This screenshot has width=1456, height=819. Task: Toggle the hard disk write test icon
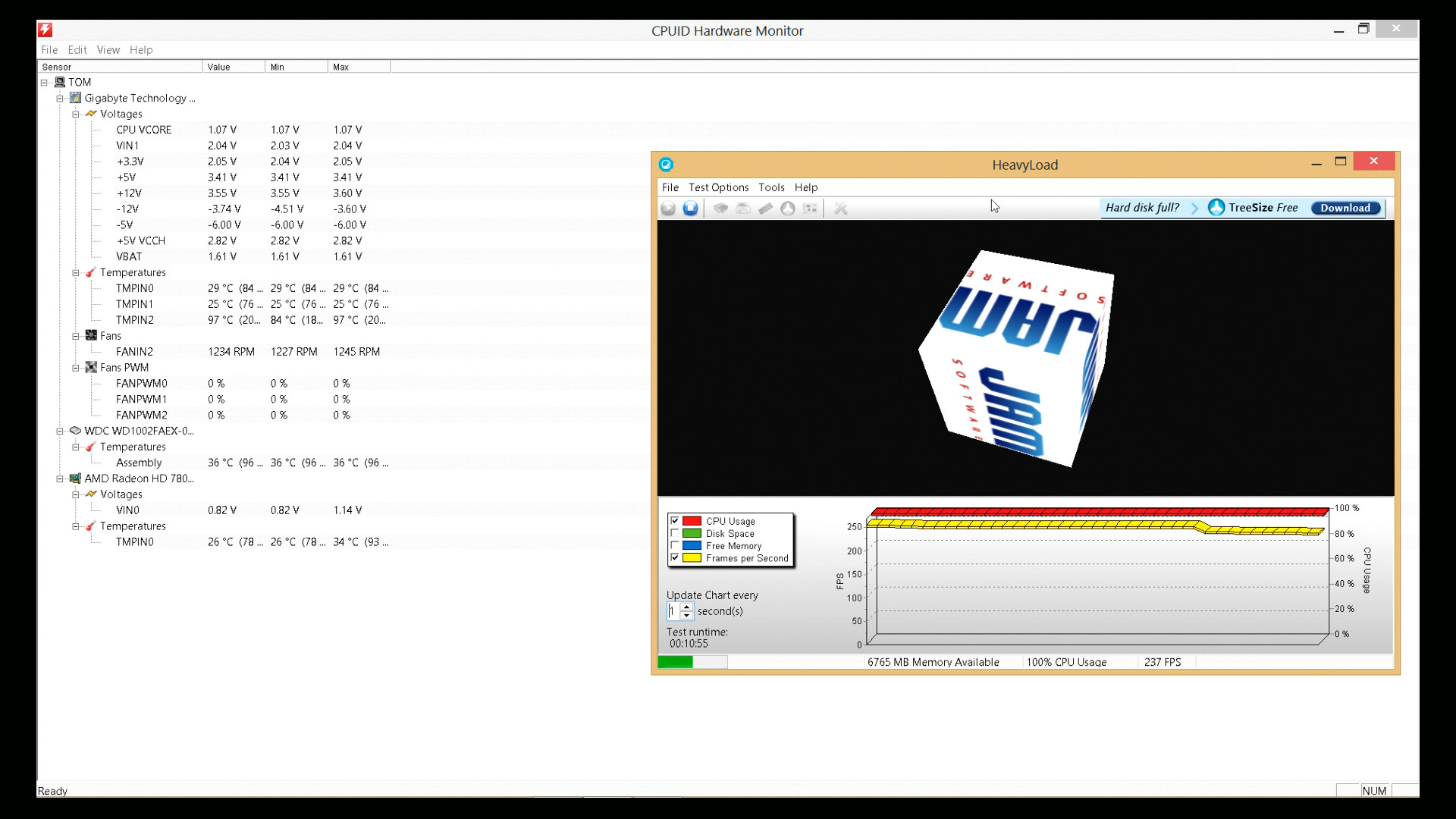743,208
